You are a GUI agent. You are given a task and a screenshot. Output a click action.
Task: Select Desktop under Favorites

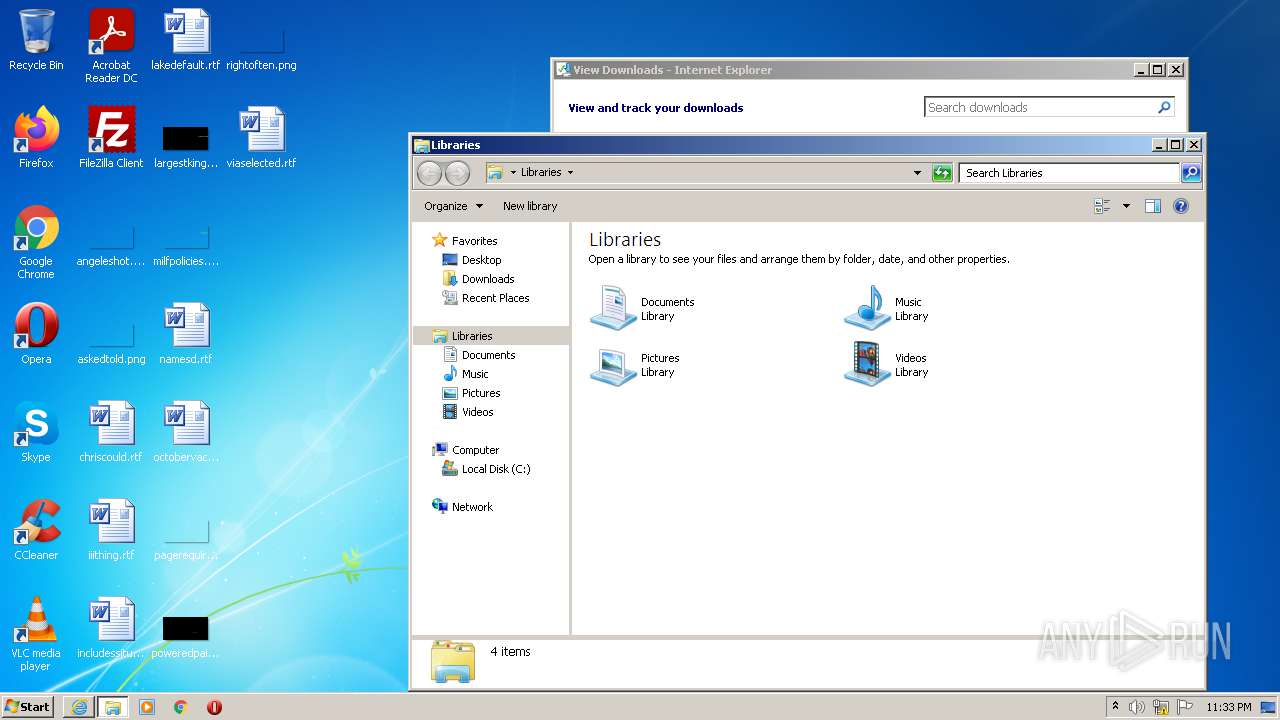(481, 260)
